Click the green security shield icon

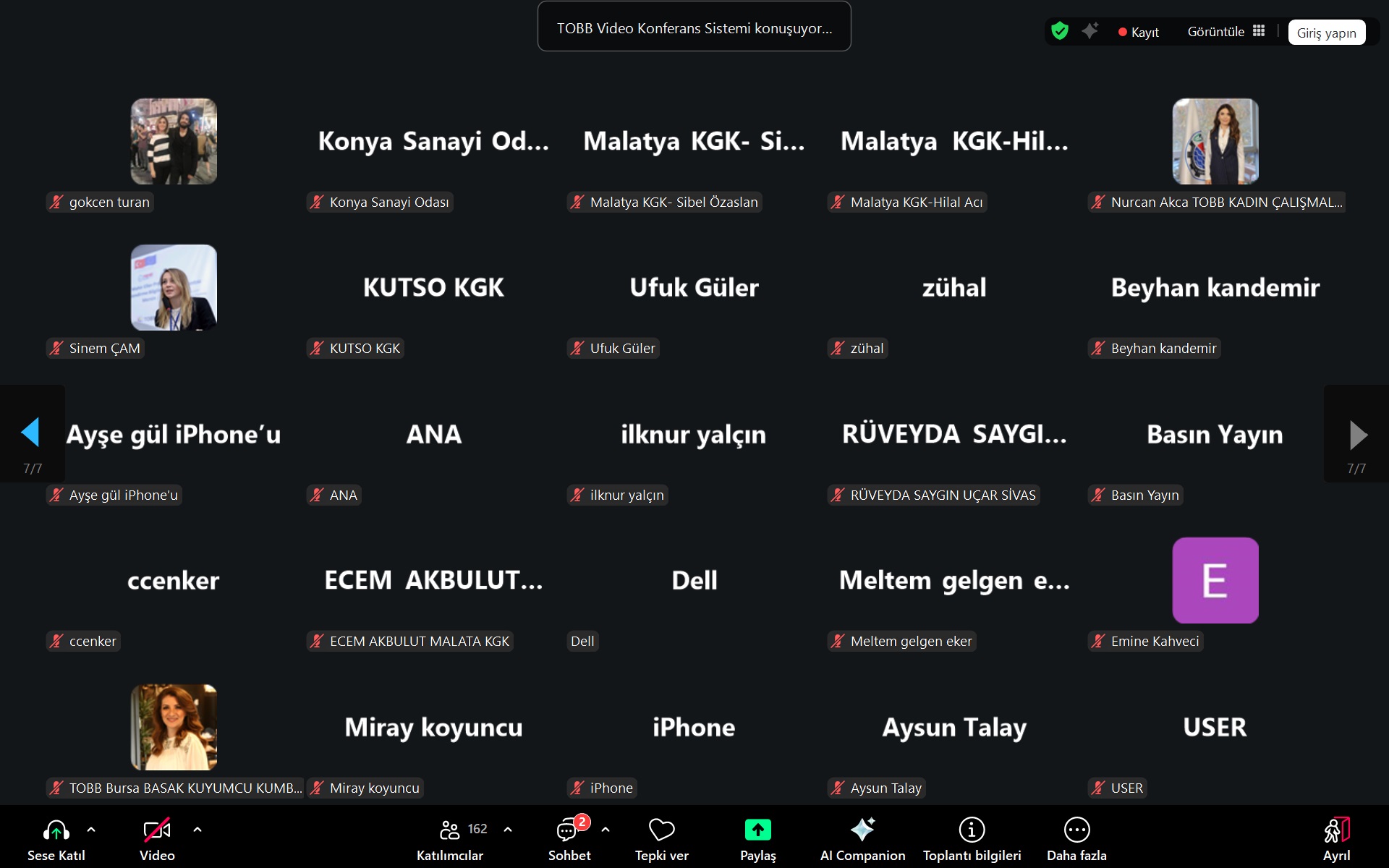coord(1060,31)
